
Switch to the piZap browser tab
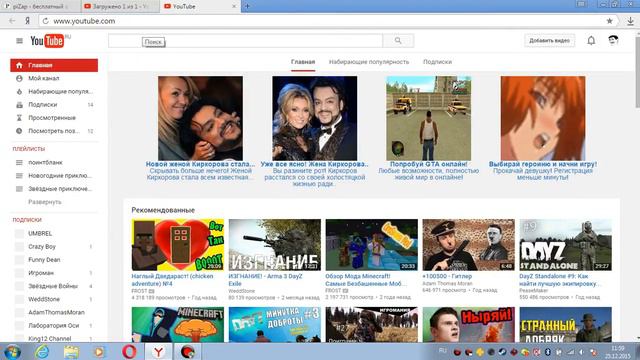click(40, 7)
